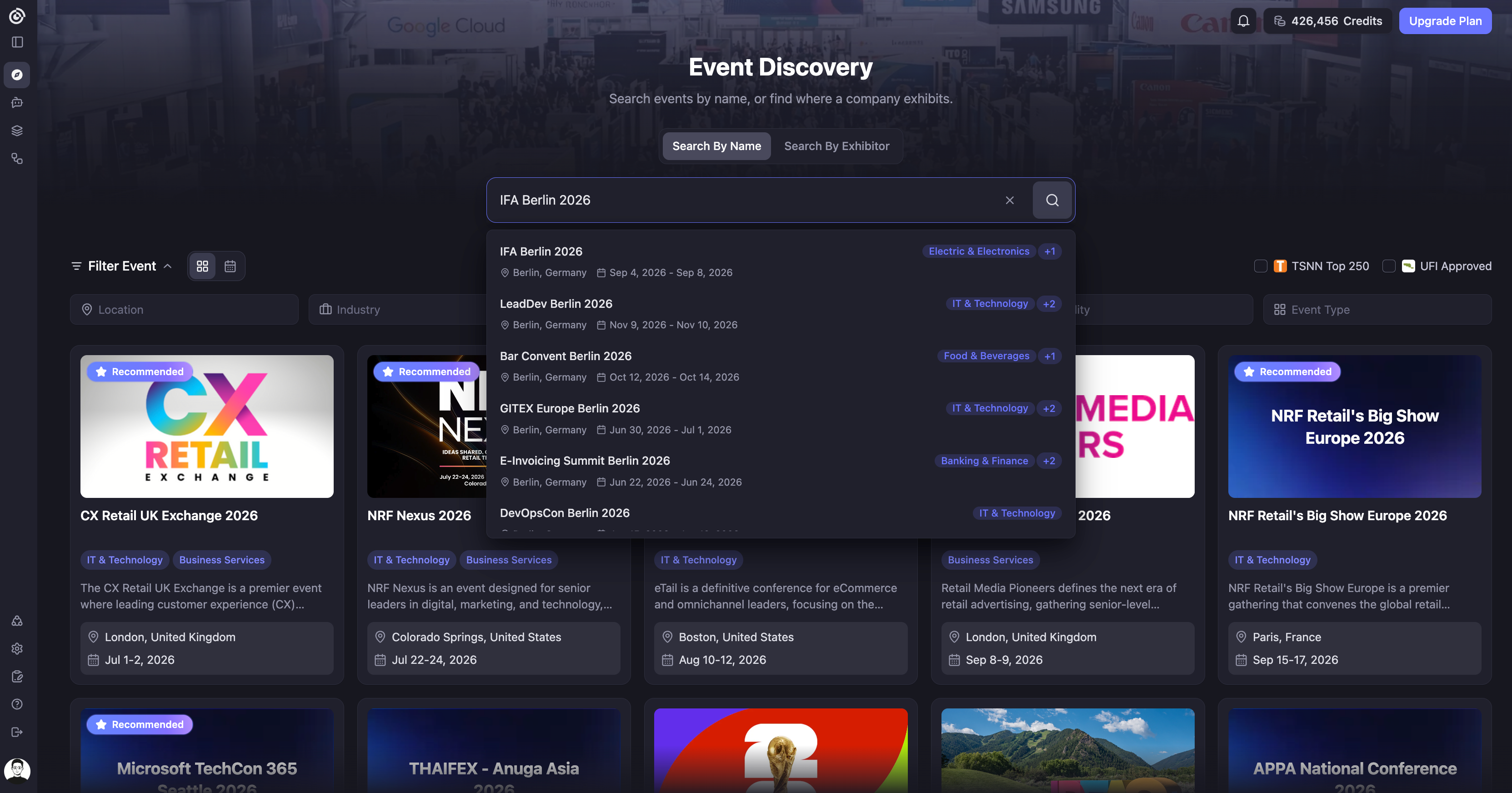Click the NRF Retail's Big Show thumbnail
The width and height of the screenshot is (1512, 793).
[x=1355, y=426]
